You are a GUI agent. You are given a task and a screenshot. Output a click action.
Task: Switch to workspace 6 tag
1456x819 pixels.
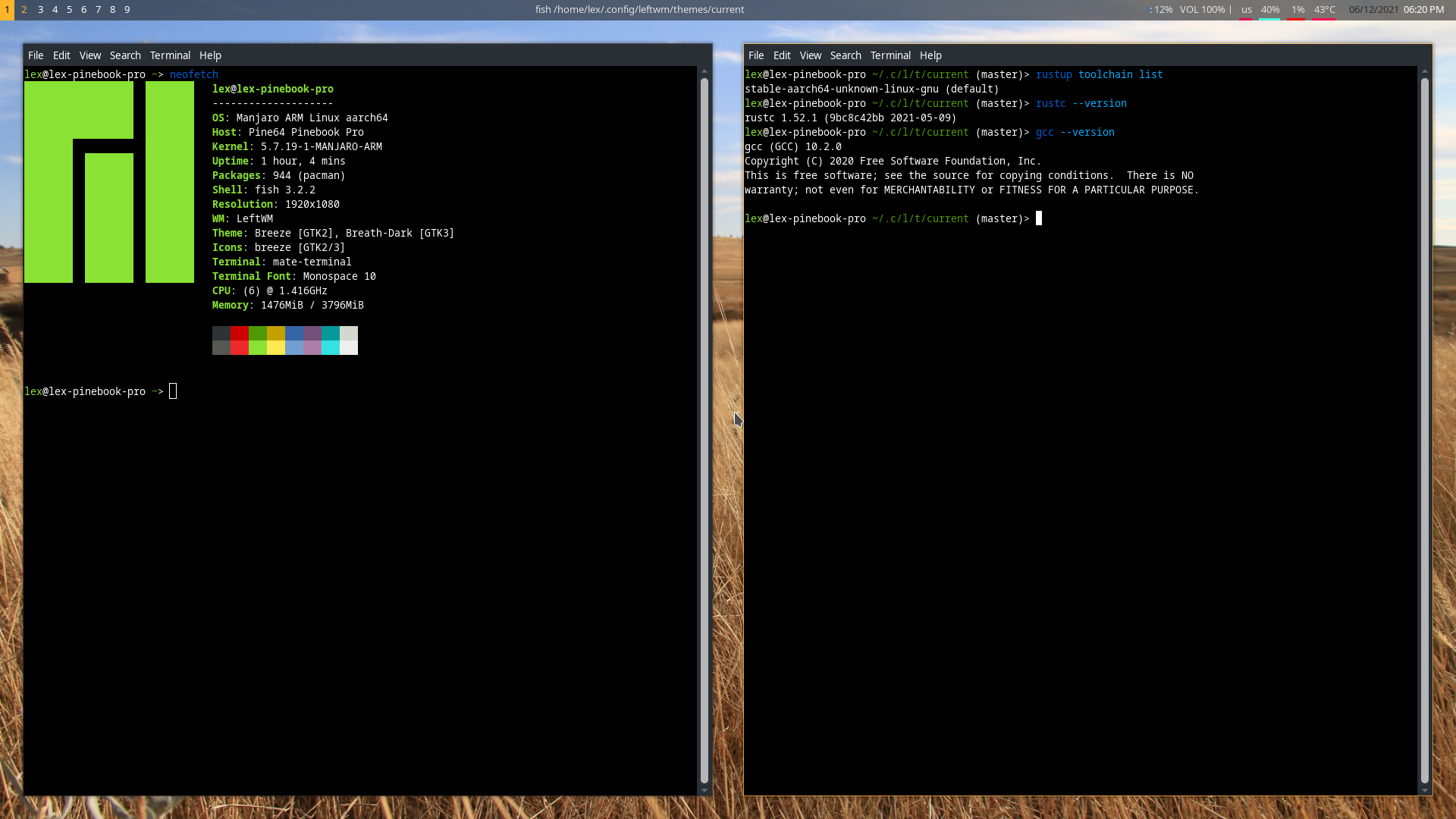[x=83, y=10]
